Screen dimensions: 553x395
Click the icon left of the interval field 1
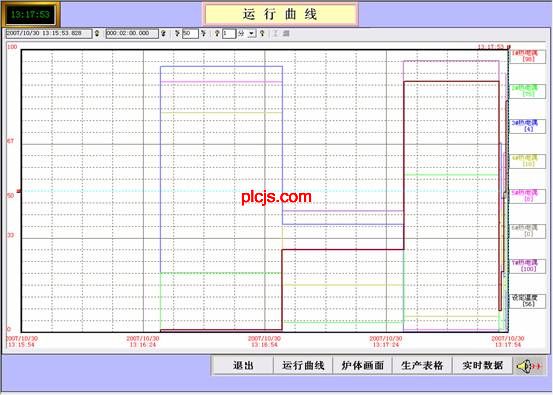(x=217, y=34)
